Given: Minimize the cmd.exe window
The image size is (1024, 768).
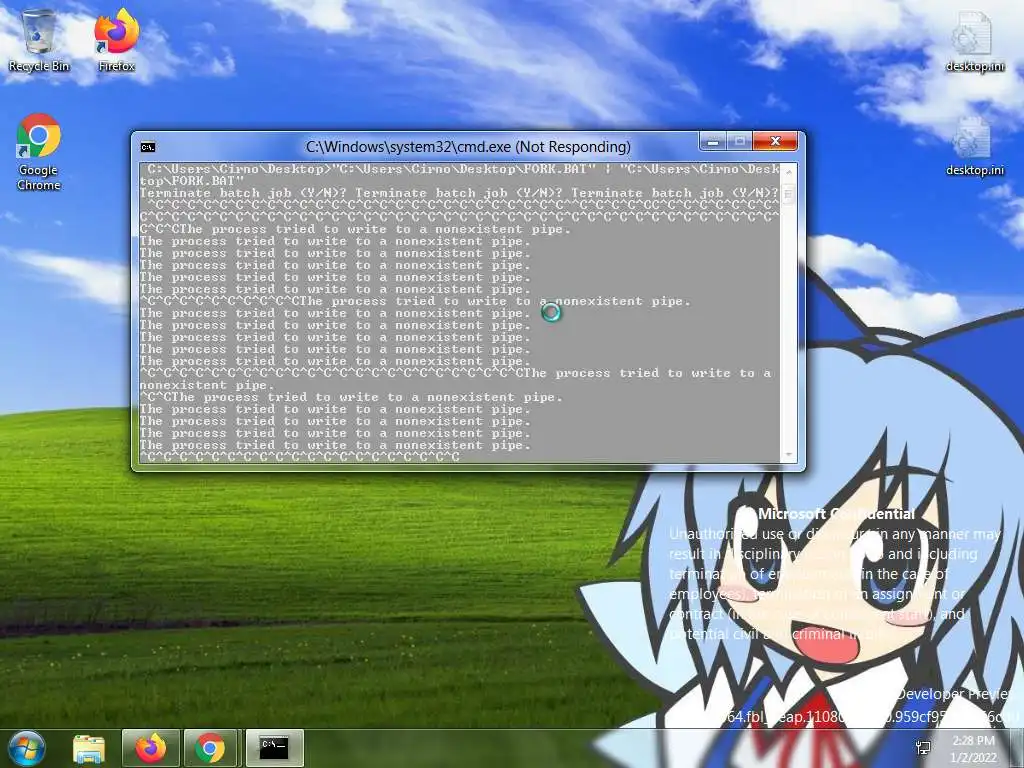Looking at the screenshot, I should 712,141.
